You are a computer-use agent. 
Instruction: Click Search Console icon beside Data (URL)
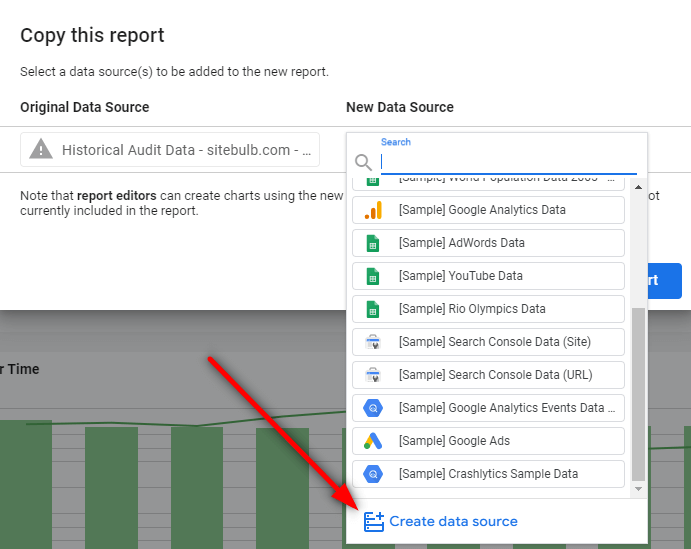[373, 375]
